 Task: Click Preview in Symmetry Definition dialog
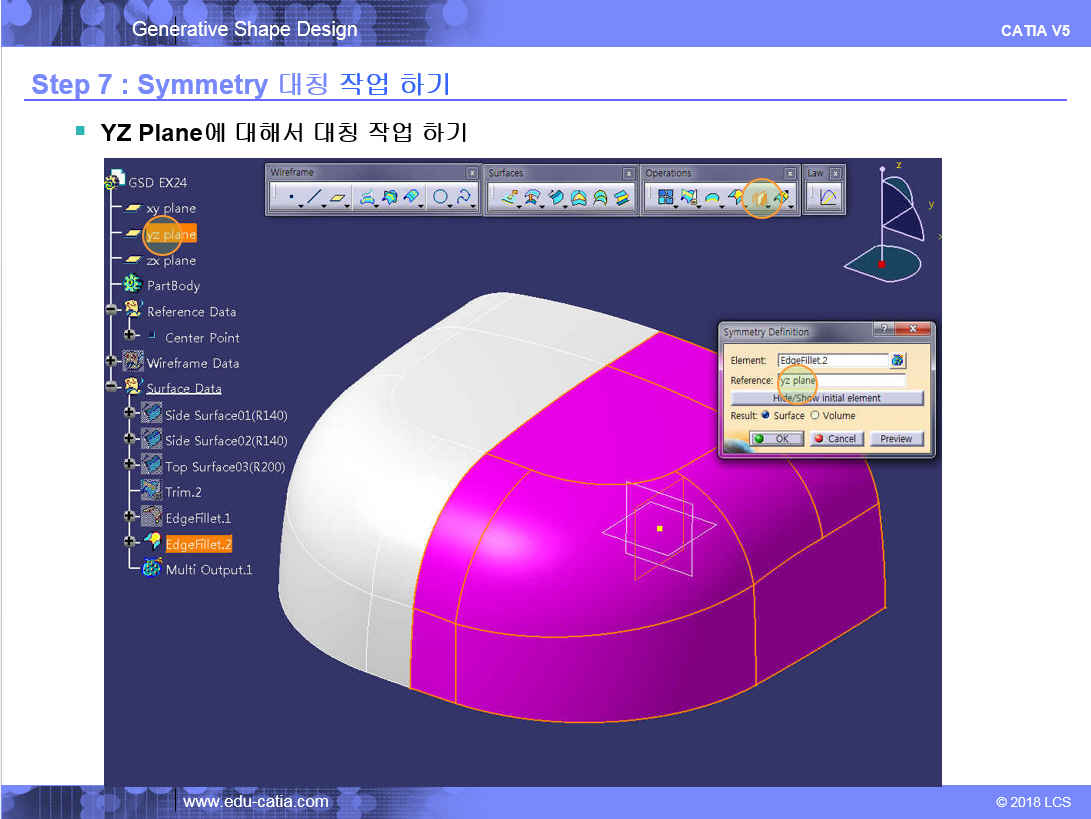895,438
